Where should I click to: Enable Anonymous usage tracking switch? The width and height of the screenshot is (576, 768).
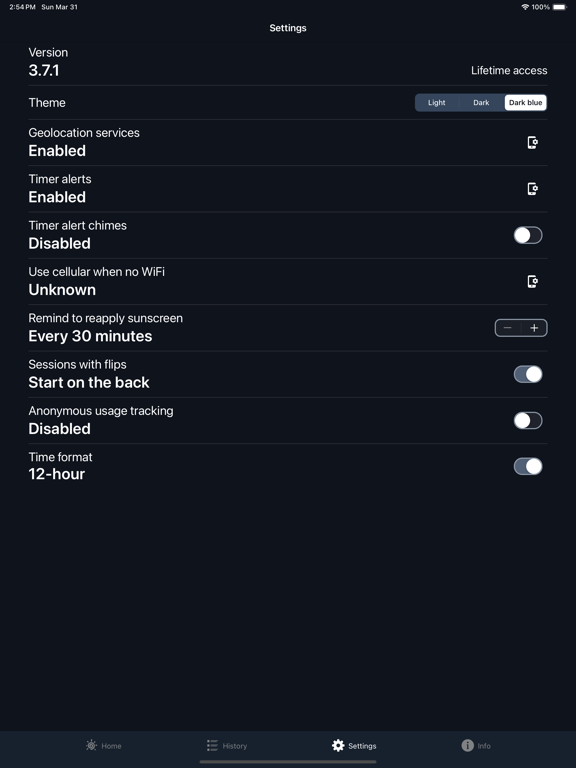tap(528, 420)
